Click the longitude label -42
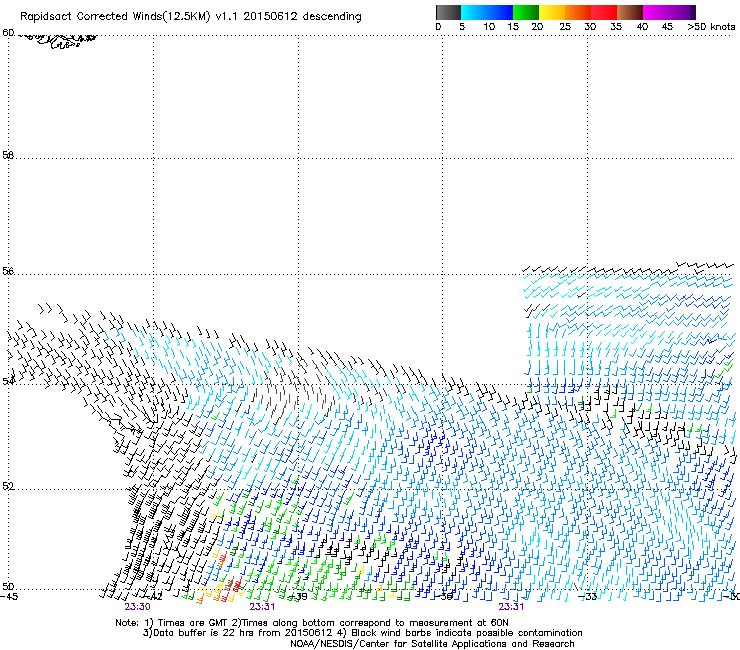The height and width of the screenshot is (650, 740). click(153, 597)
